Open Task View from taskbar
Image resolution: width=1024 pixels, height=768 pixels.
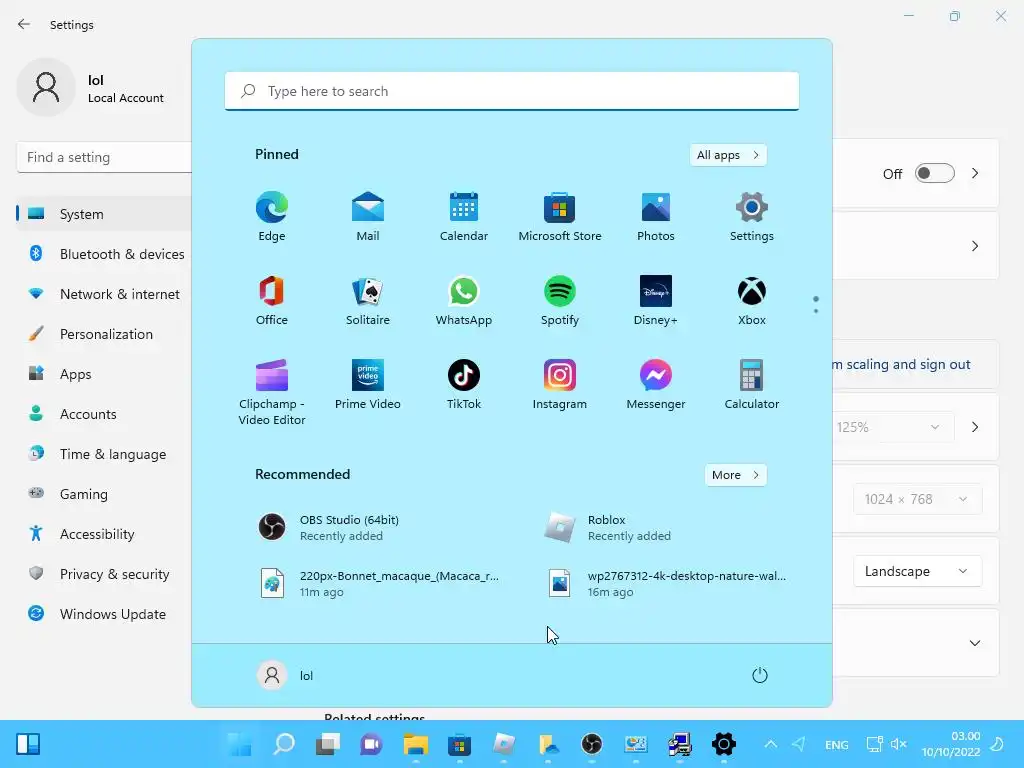tap(328, 744)
